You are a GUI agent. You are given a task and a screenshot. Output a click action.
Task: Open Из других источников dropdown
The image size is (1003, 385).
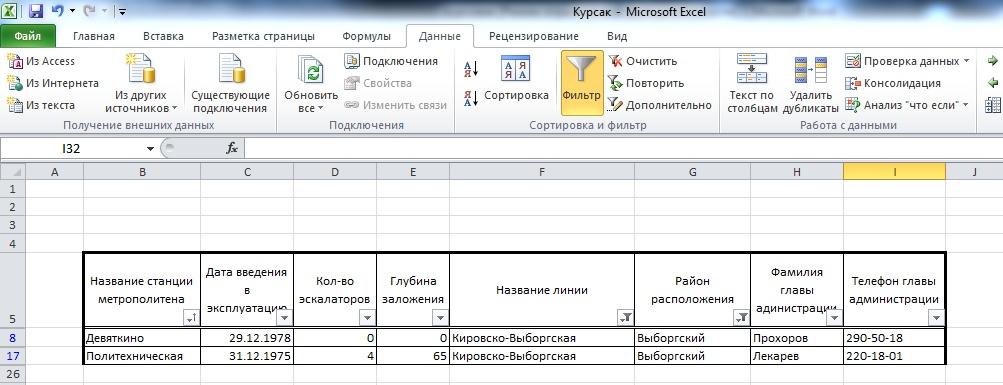point(141,84)
